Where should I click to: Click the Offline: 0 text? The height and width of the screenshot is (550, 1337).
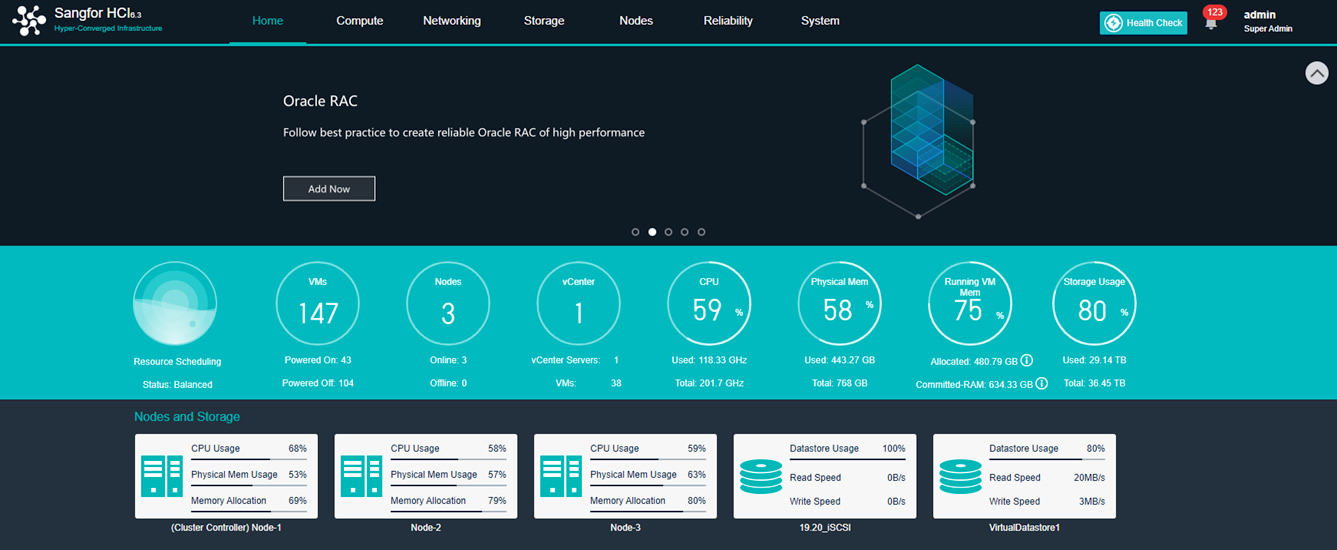tap(448, 383)
